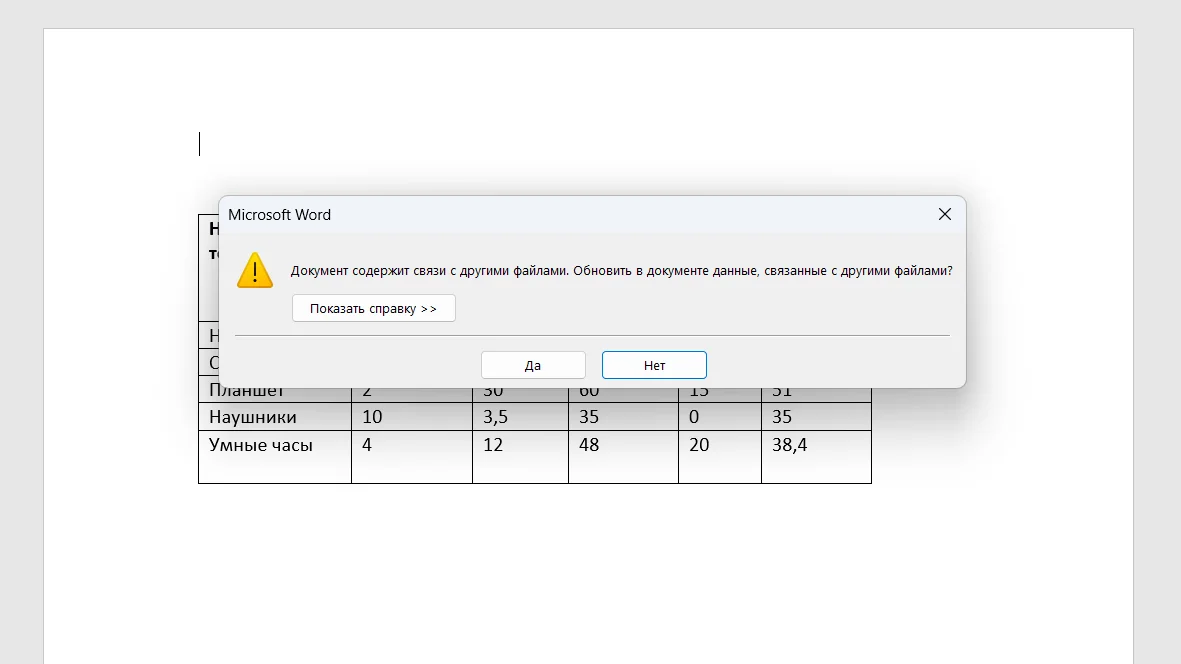The width and height of the screenshot is (1181, 664).
Task: Select the Умные часы table cell
Action: pyautogui.click(x=261, y=446)
